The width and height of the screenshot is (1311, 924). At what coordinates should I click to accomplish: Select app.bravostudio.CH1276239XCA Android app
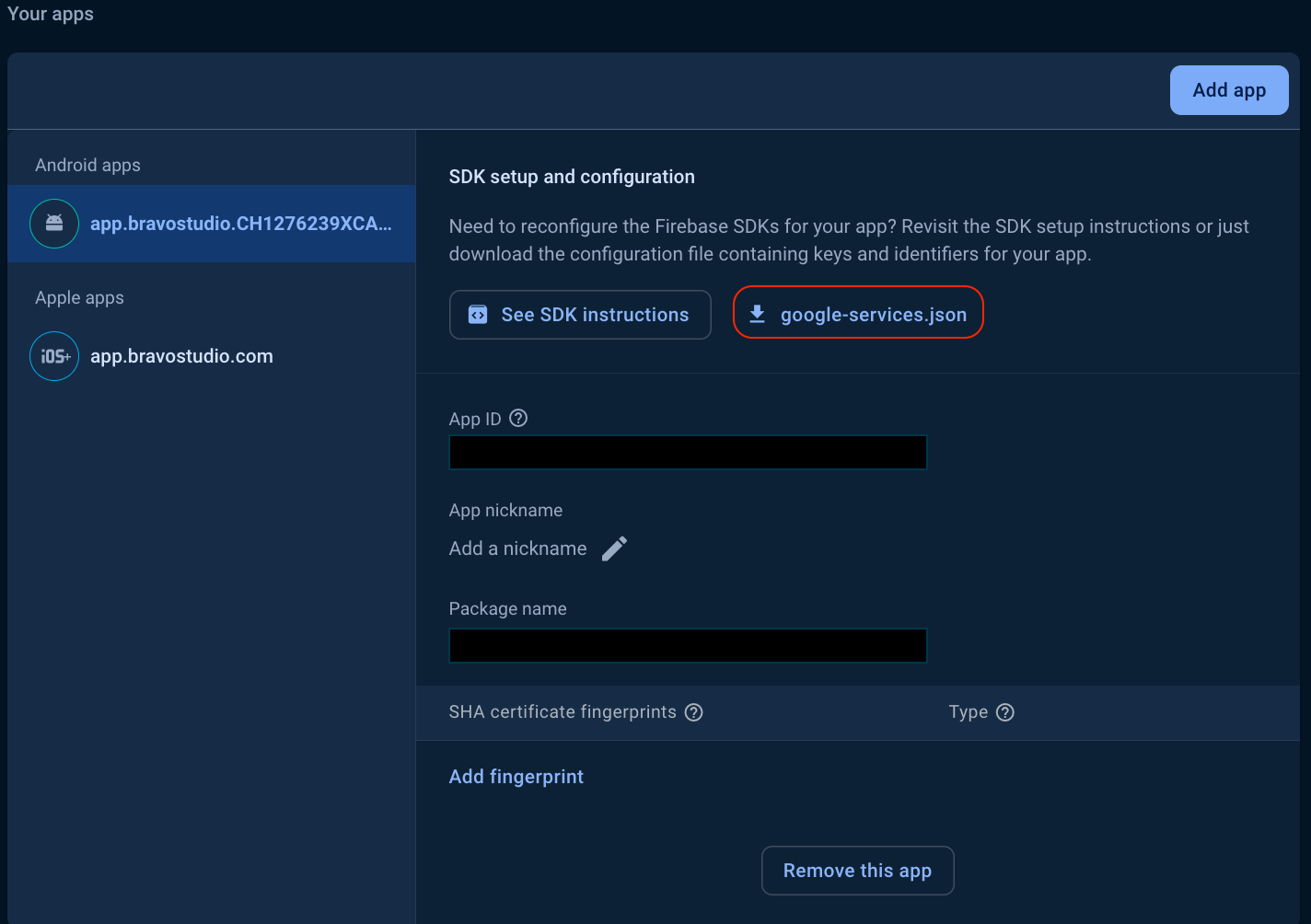click(212, 224)
